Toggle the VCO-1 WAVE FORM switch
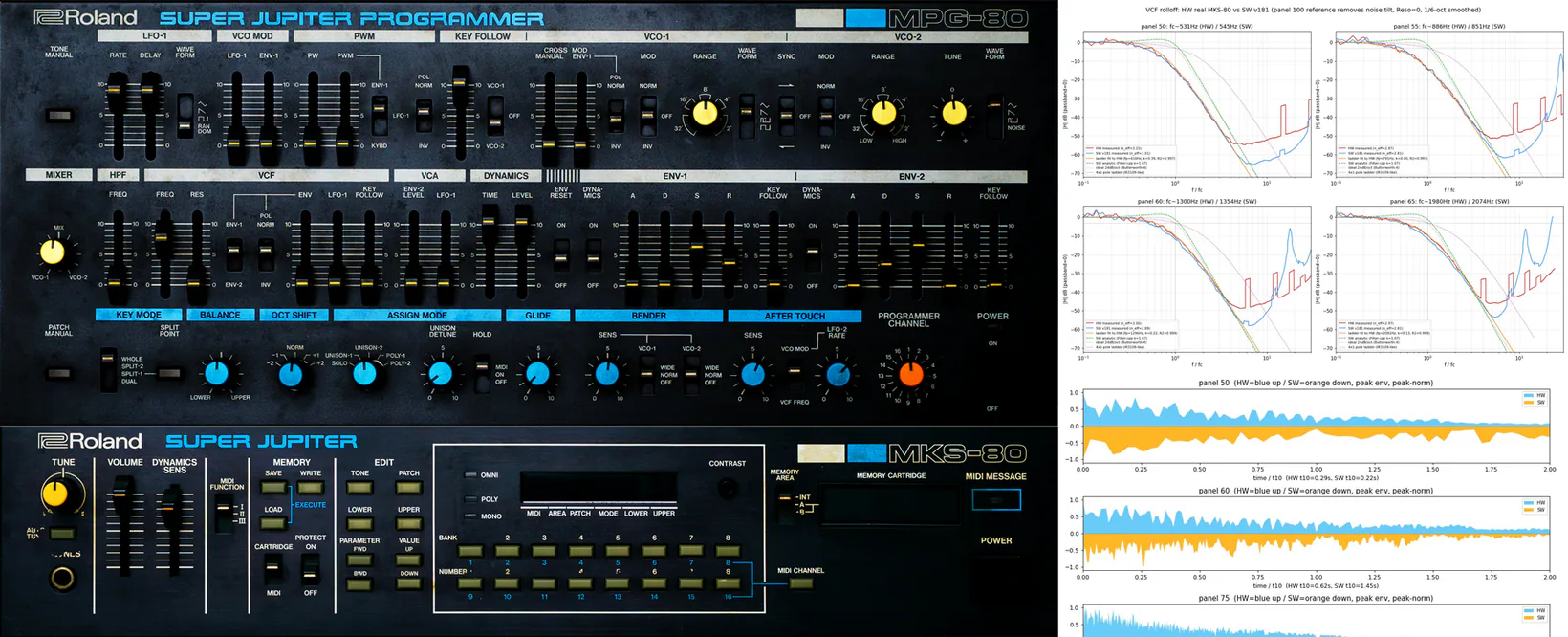This screenshot has width=1568, height=637. click(747, 117)
